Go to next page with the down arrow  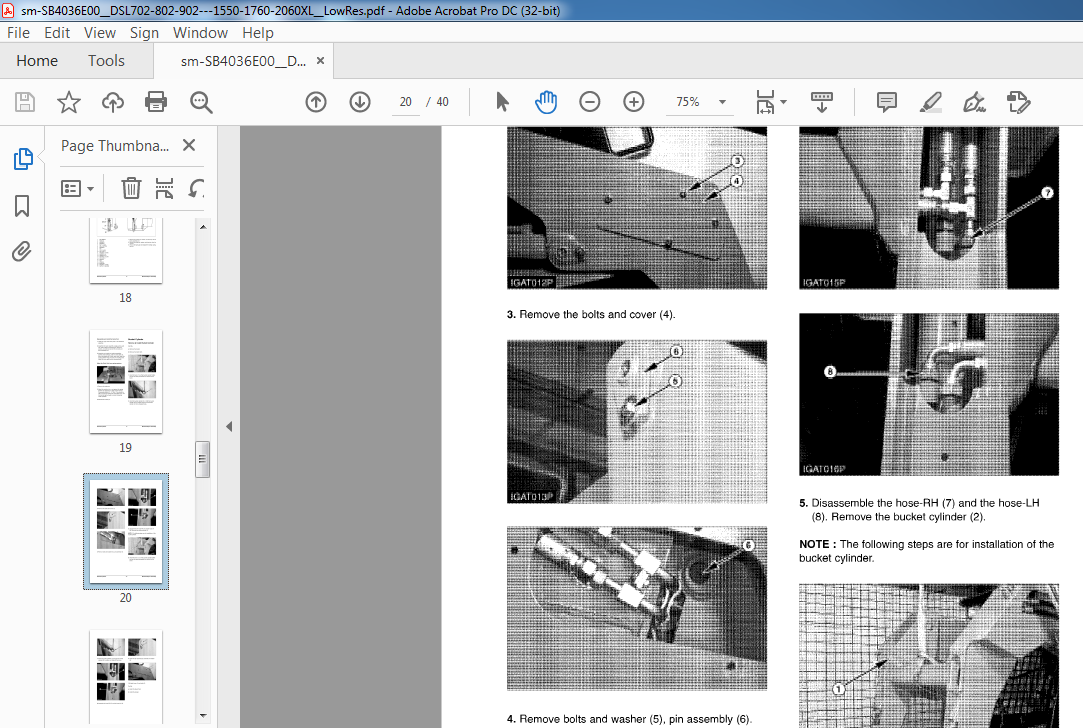pos(360,102)
